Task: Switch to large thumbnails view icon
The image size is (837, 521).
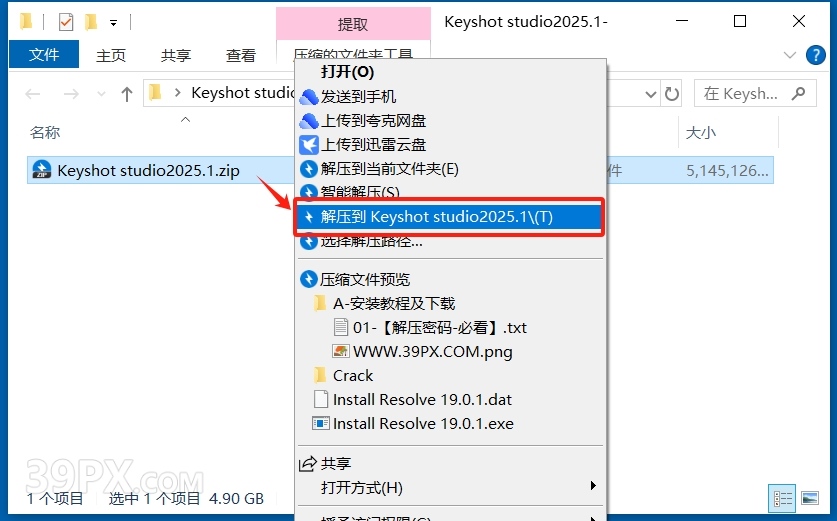Action: (810, 499)
